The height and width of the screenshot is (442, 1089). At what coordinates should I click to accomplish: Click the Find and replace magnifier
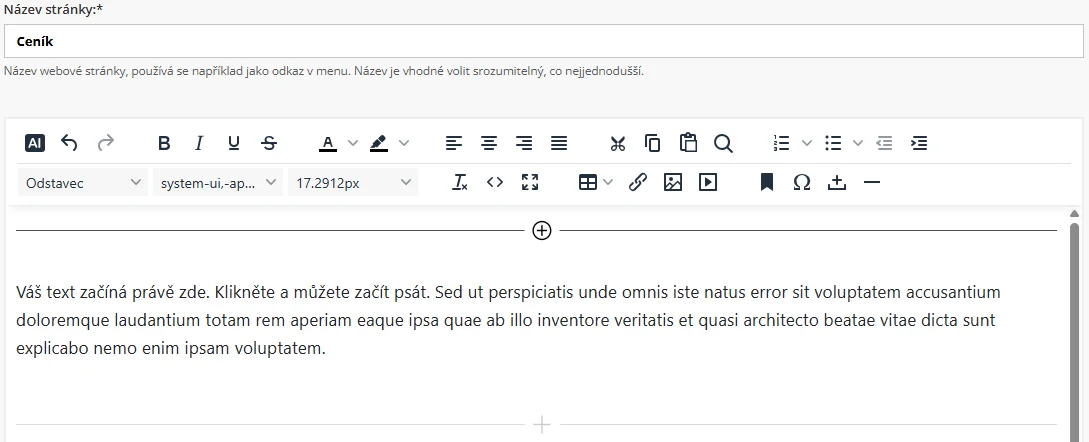(723, 143)
